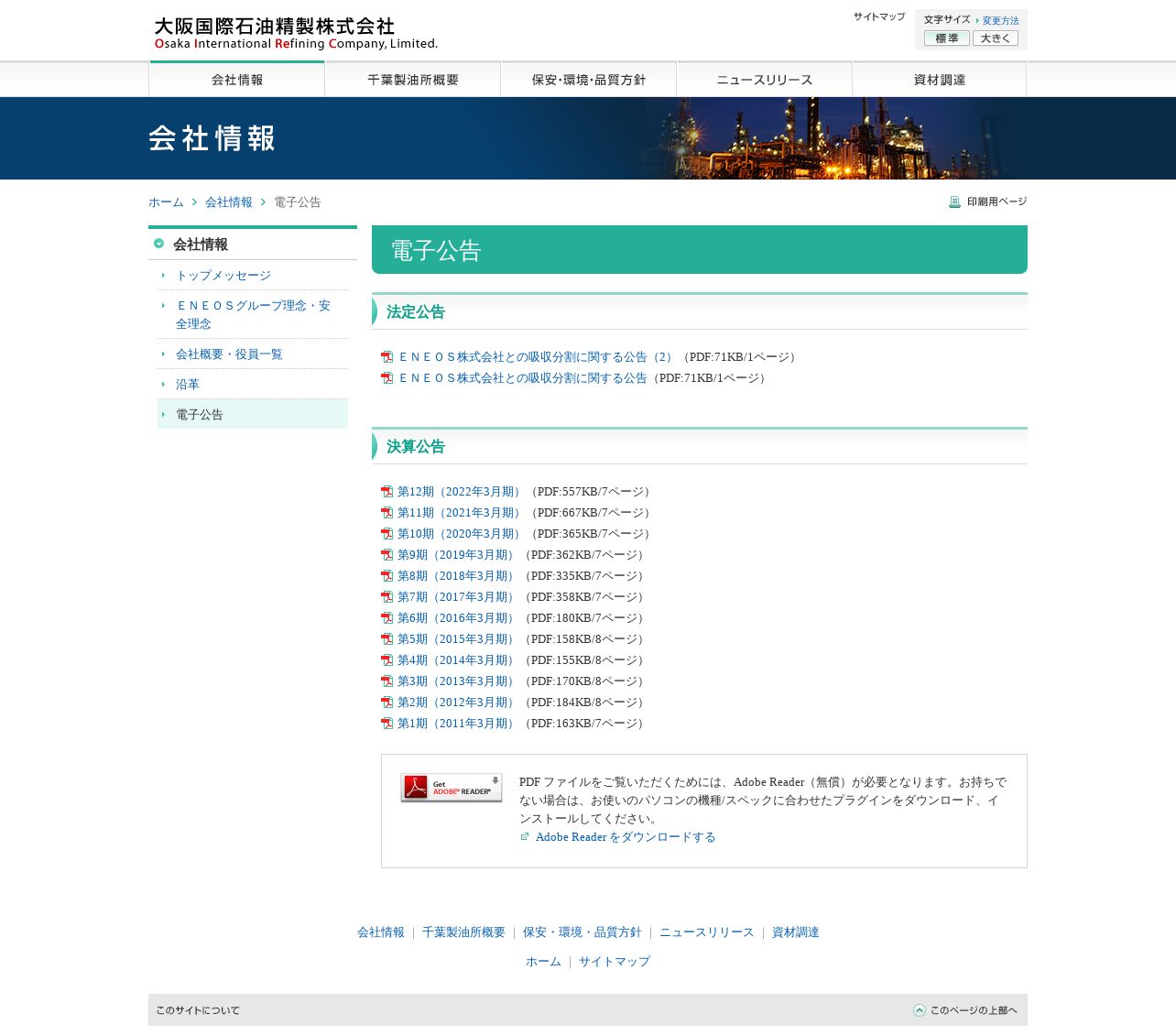The width and height of the screenshot is (1176, 1035).
Task: Open the 変更方法 text size help link
Action: (x=1000, y=21)
